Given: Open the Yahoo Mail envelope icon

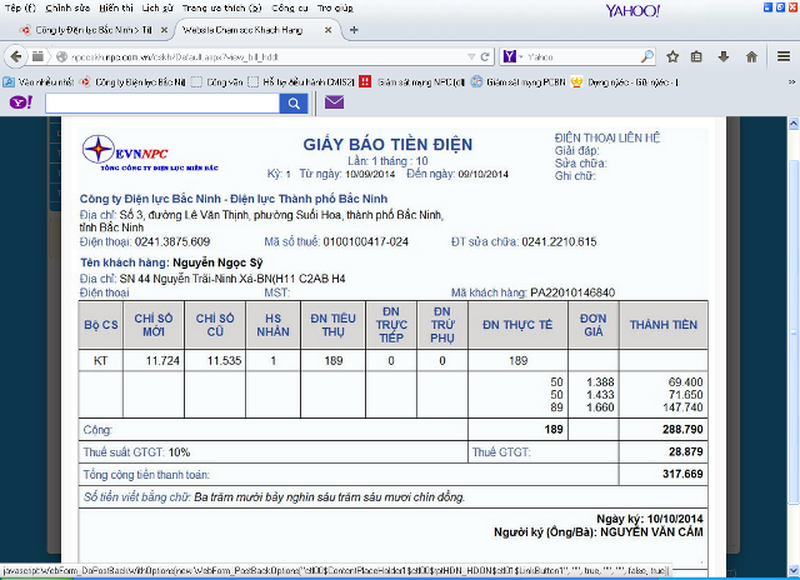Looking at the screenshot, I should pyautogui.click(x=334, y=102).
